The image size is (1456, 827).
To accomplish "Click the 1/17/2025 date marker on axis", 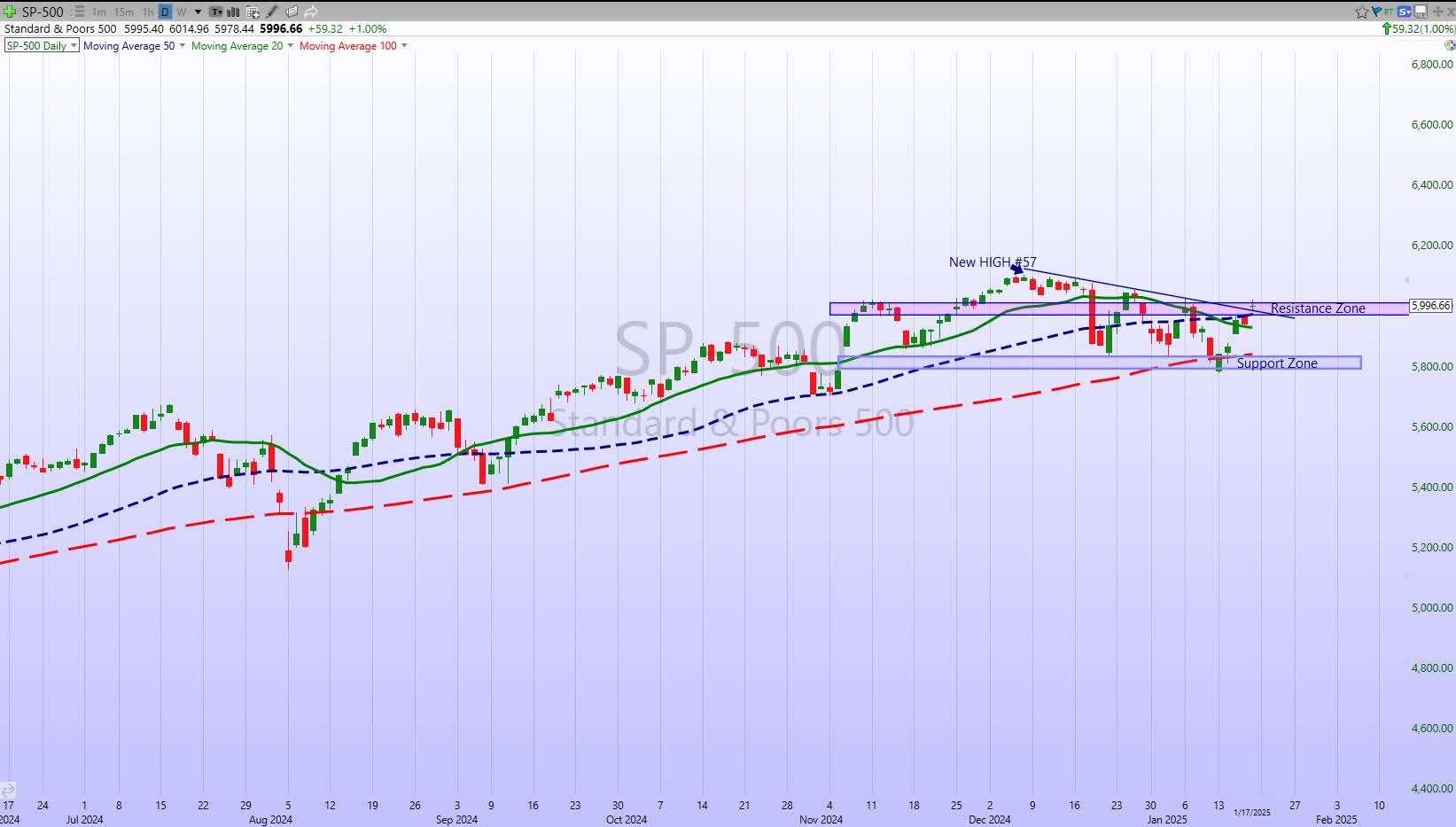I will coord(1252,813).
